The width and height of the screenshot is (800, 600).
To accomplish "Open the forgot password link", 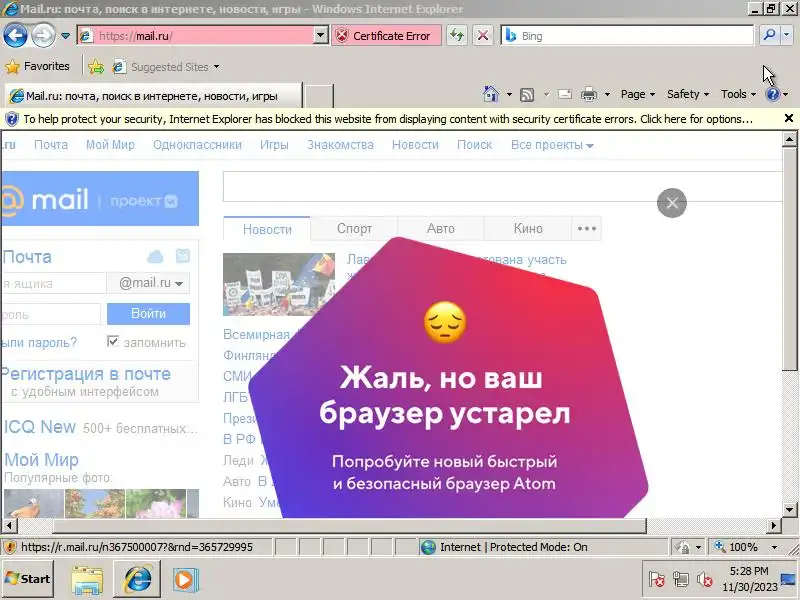I will (39, 342).
